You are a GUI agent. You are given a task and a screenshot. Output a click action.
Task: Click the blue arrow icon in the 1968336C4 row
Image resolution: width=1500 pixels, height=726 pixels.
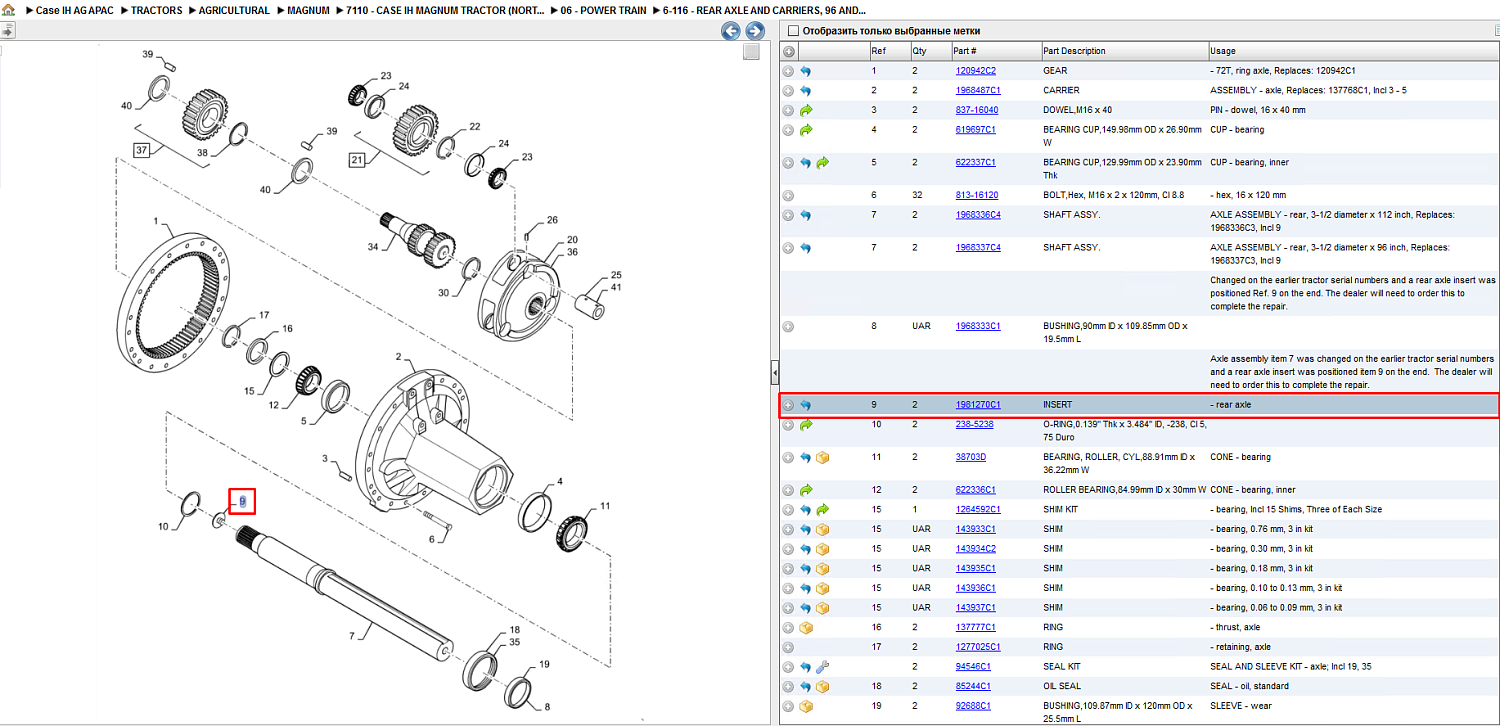coord(806,215)
